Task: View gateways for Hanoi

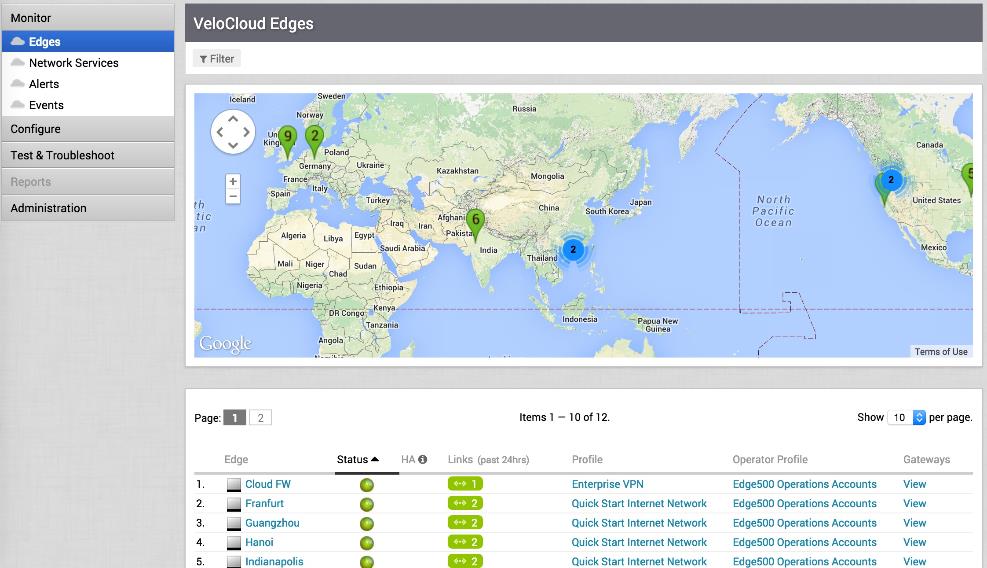Action: pos(915,542)
